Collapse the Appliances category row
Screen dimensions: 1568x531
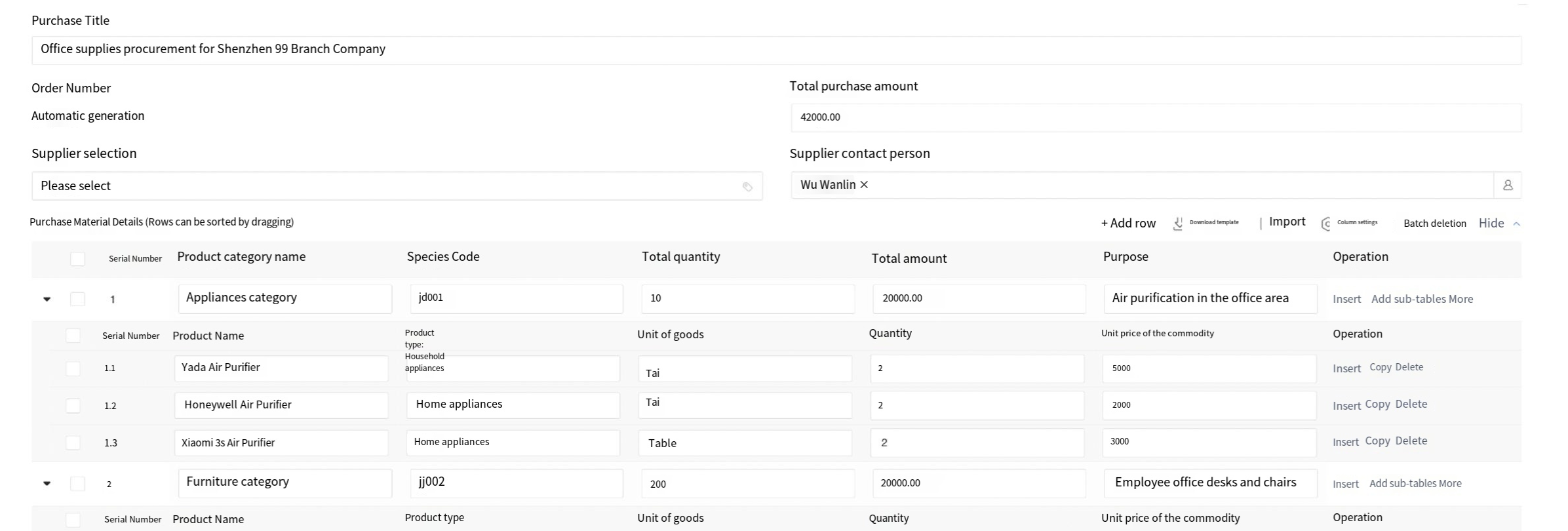[x=47, y=300]
